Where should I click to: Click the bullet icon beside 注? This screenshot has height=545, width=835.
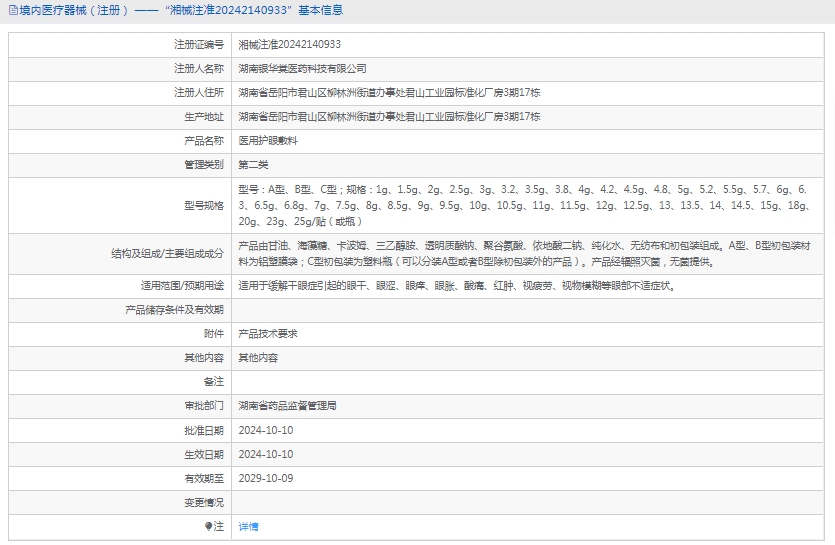click(x=209, y=526)
